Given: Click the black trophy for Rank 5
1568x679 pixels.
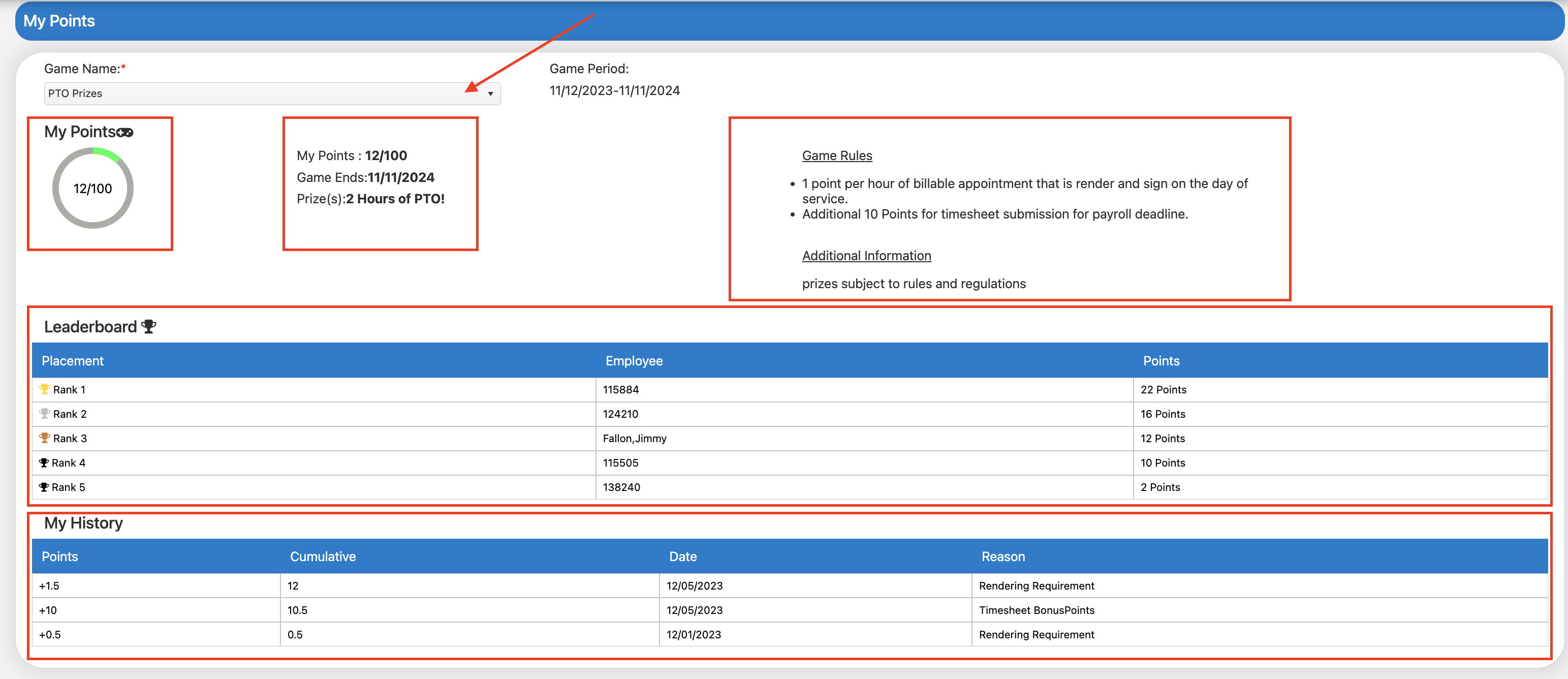Looking at the screenshot, I should [44, 487].
